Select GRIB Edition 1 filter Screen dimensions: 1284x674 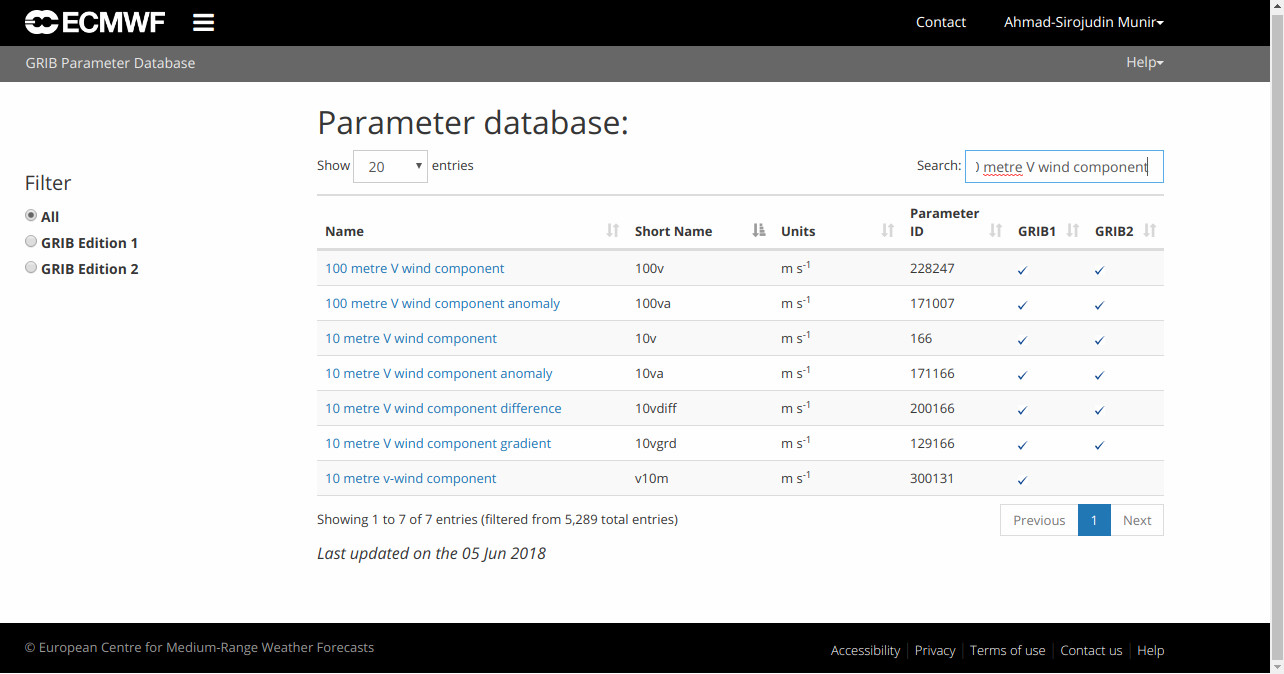click(x=31, y=242)
